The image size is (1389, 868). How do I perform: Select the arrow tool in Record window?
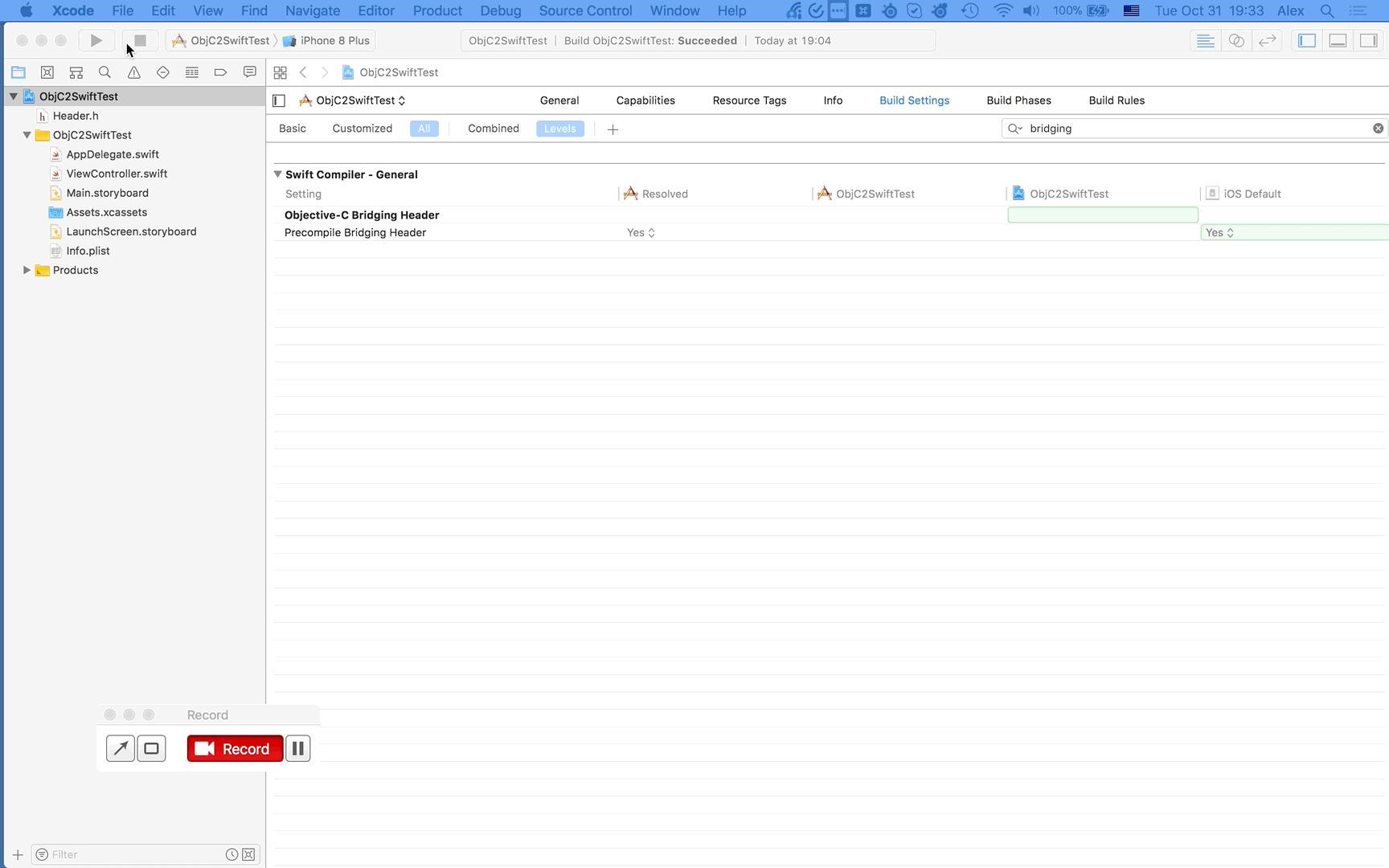coord(121,748)
